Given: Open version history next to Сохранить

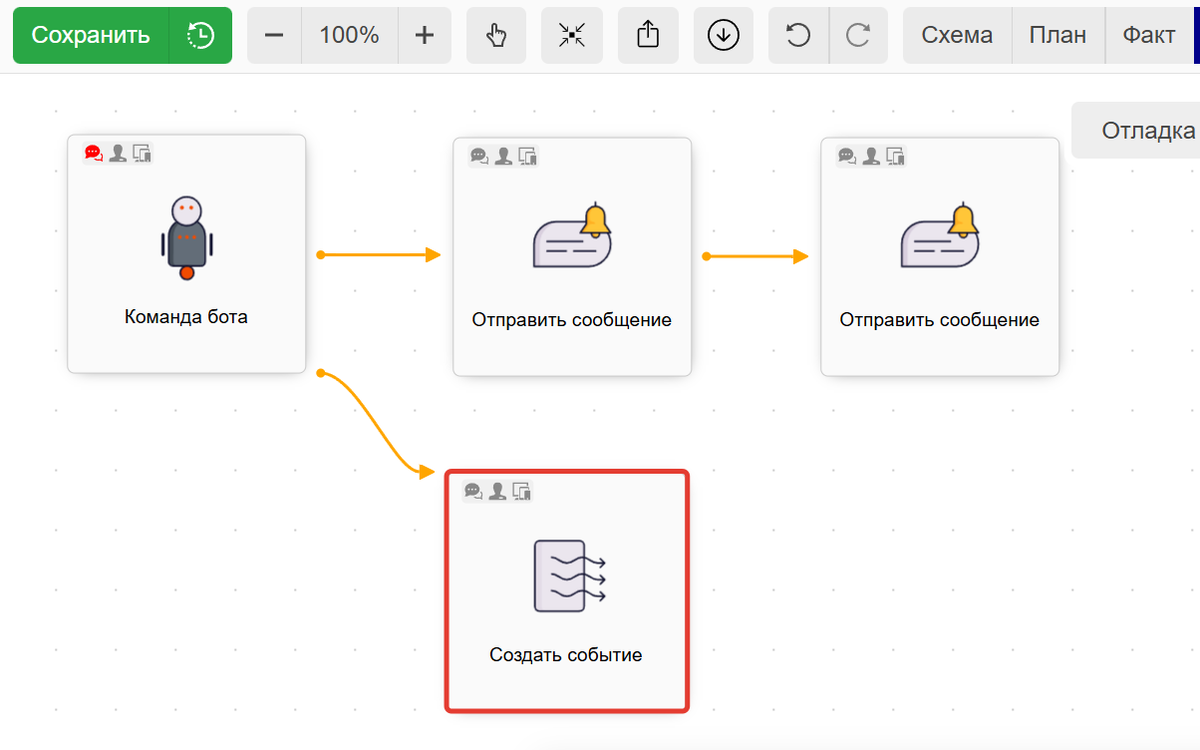Looking at the screenshot, I should (201, 35).
